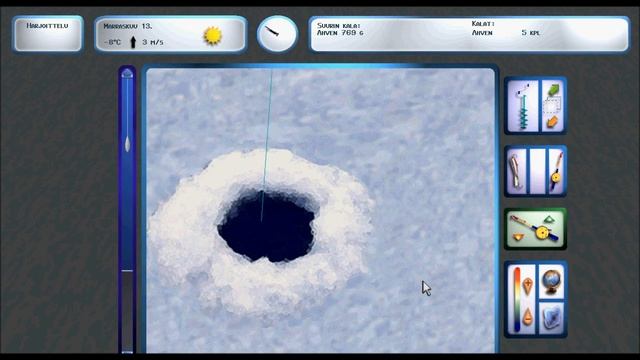Pick the ice fishing rod slot
This screenshot has height=360, width=640.
[x=556, y=171]
